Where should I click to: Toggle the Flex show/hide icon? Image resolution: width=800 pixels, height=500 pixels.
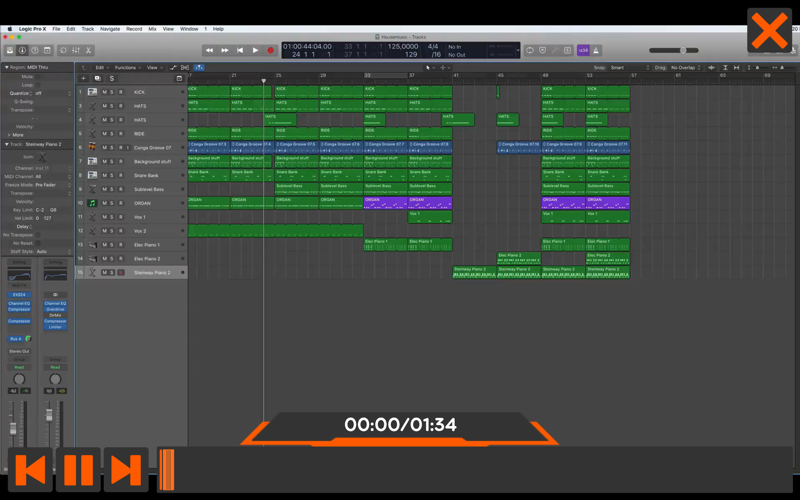pos(185,67)
